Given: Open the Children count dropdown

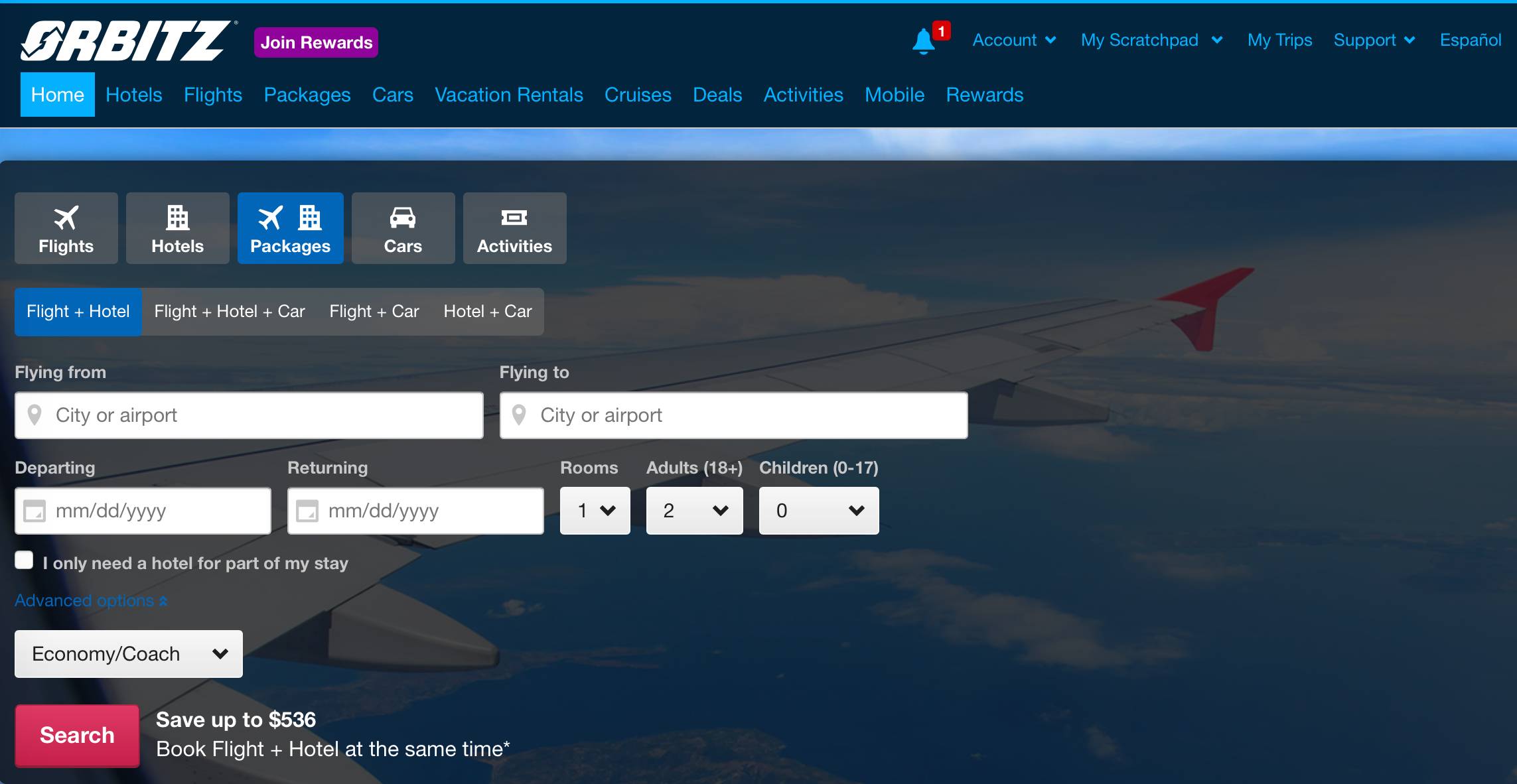Looking at the screenshot, I should pos(818,511).
